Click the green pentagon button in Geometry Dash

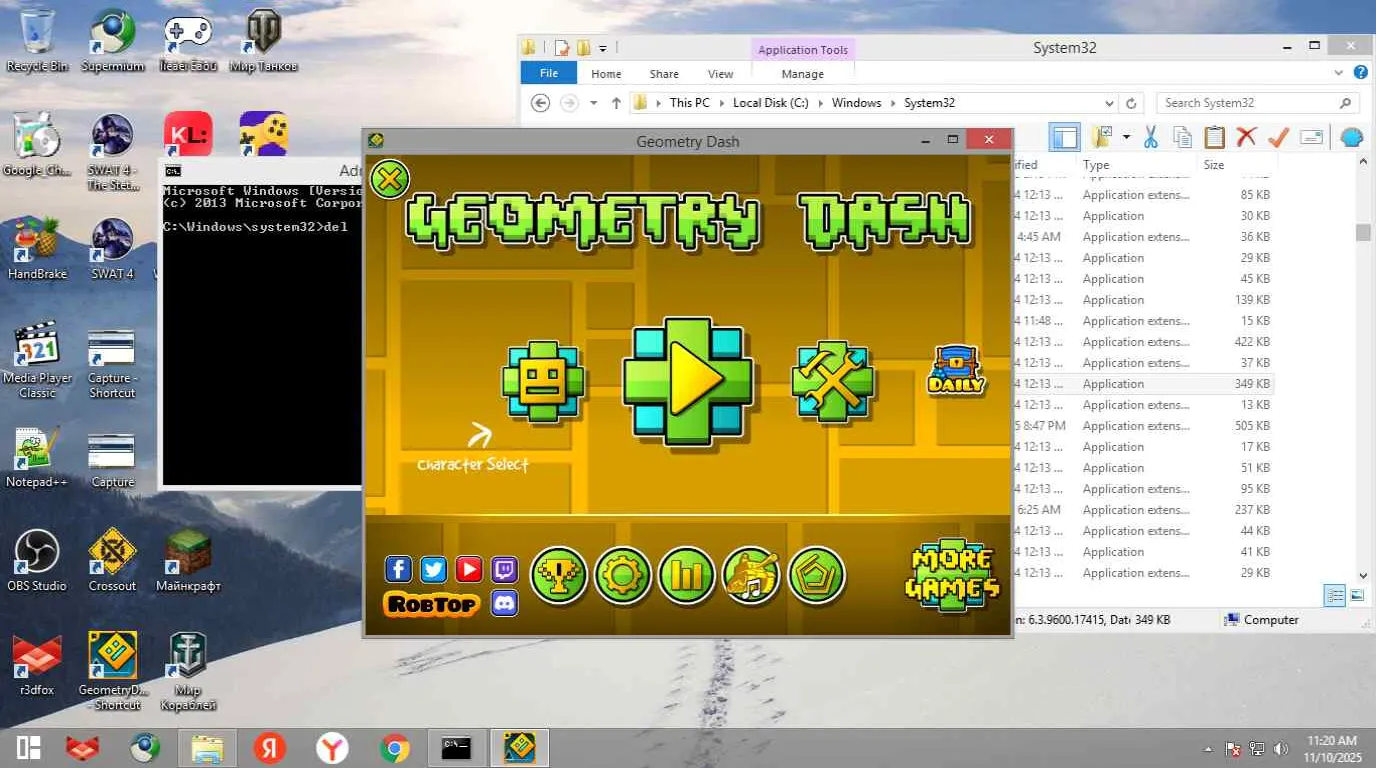pyautogui.click(x=817, y=576)
